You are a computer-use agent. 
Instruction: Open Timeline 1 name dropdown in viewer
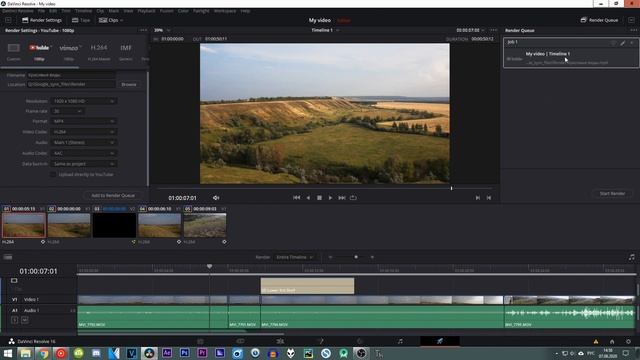point(338,30)
